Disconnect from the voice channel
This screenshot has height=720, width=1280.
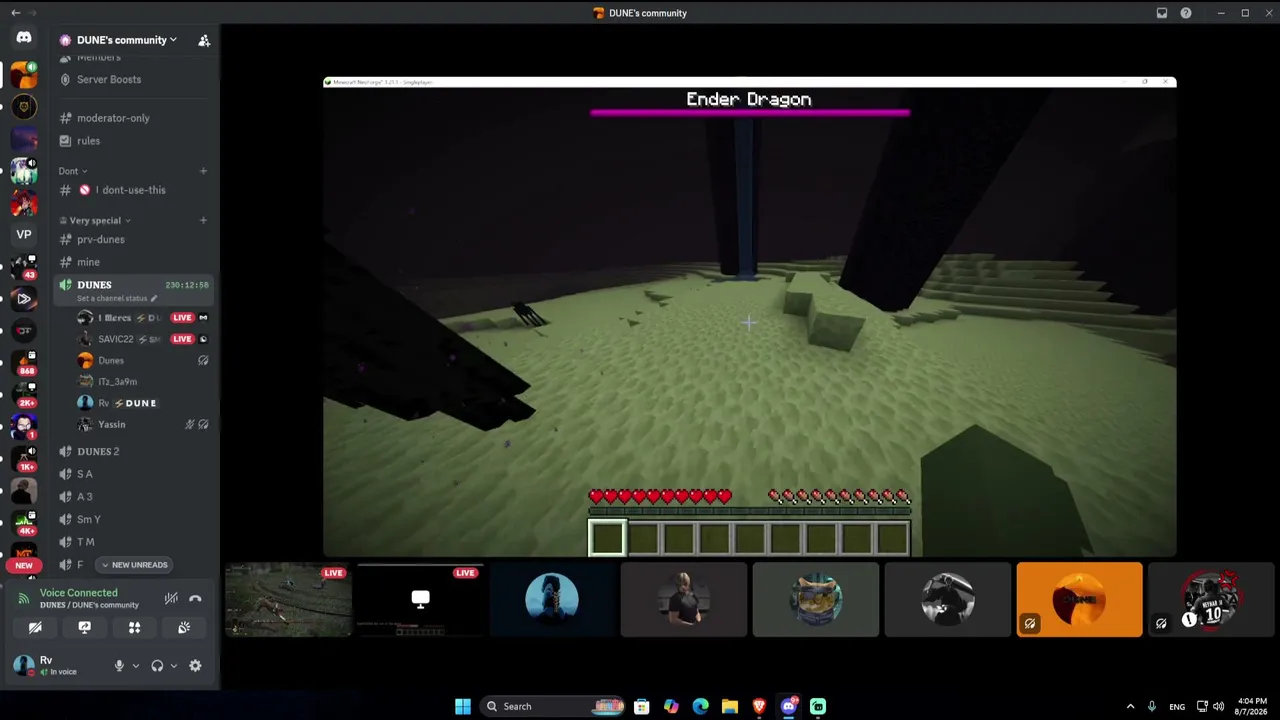coord(195,599)
